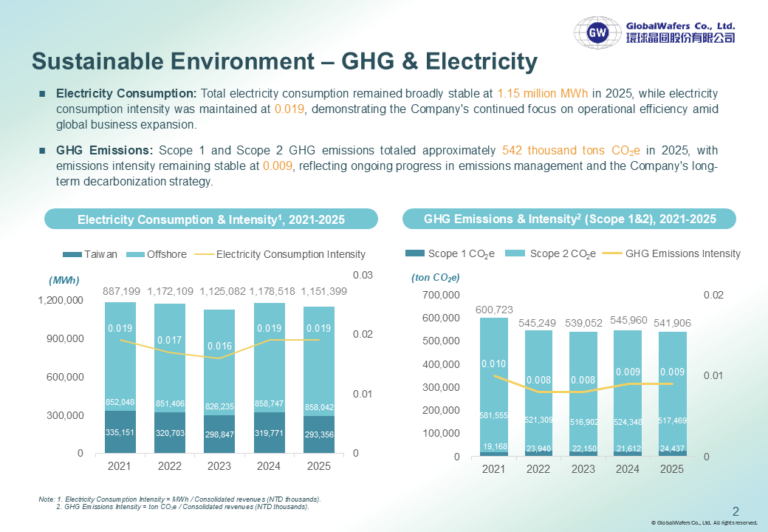Click the 2021 Taiwan bar segment 335,151

coord(120,432)
